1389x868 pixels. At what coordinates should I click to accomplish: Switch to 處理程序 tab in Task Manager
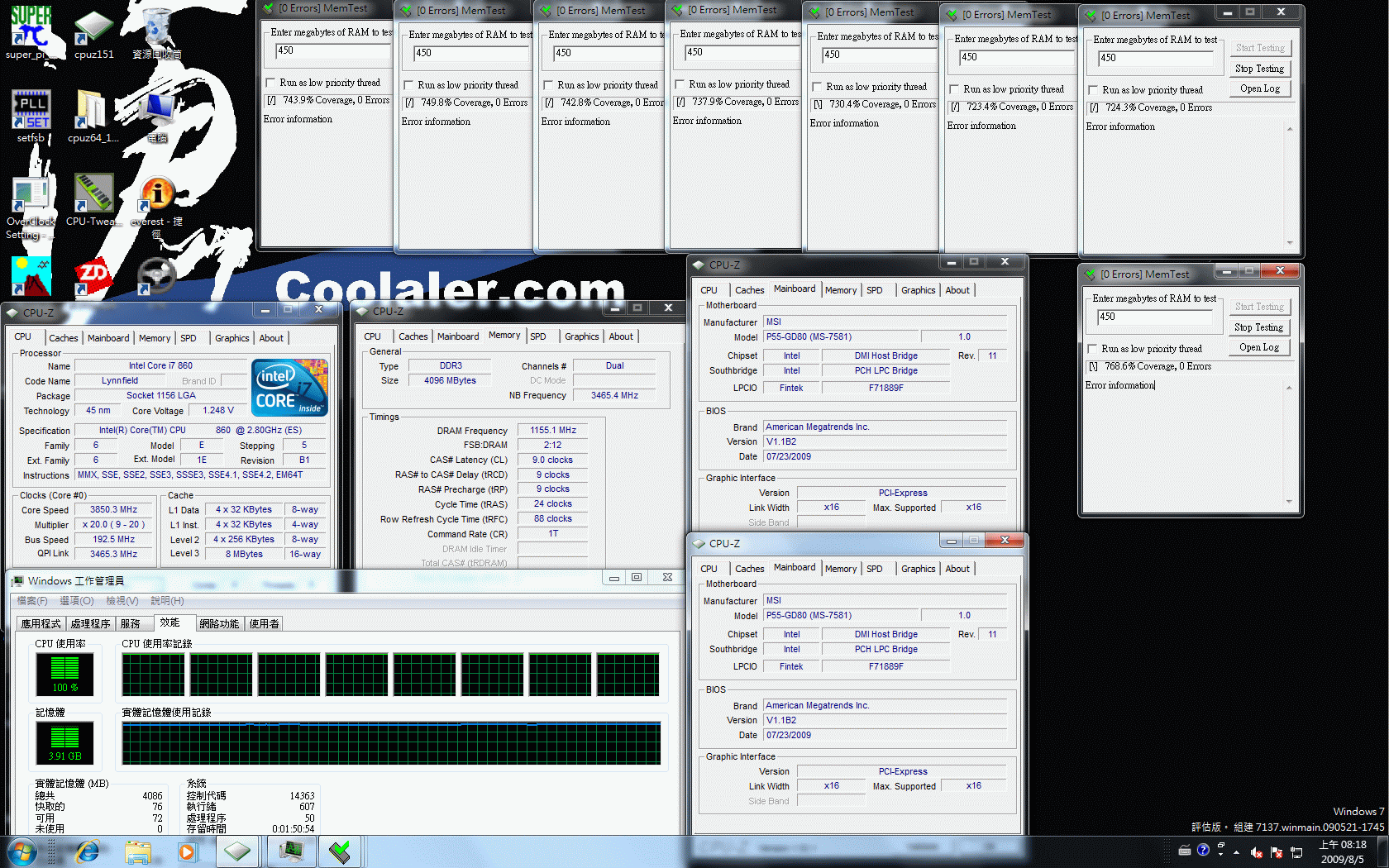[90, 624]
